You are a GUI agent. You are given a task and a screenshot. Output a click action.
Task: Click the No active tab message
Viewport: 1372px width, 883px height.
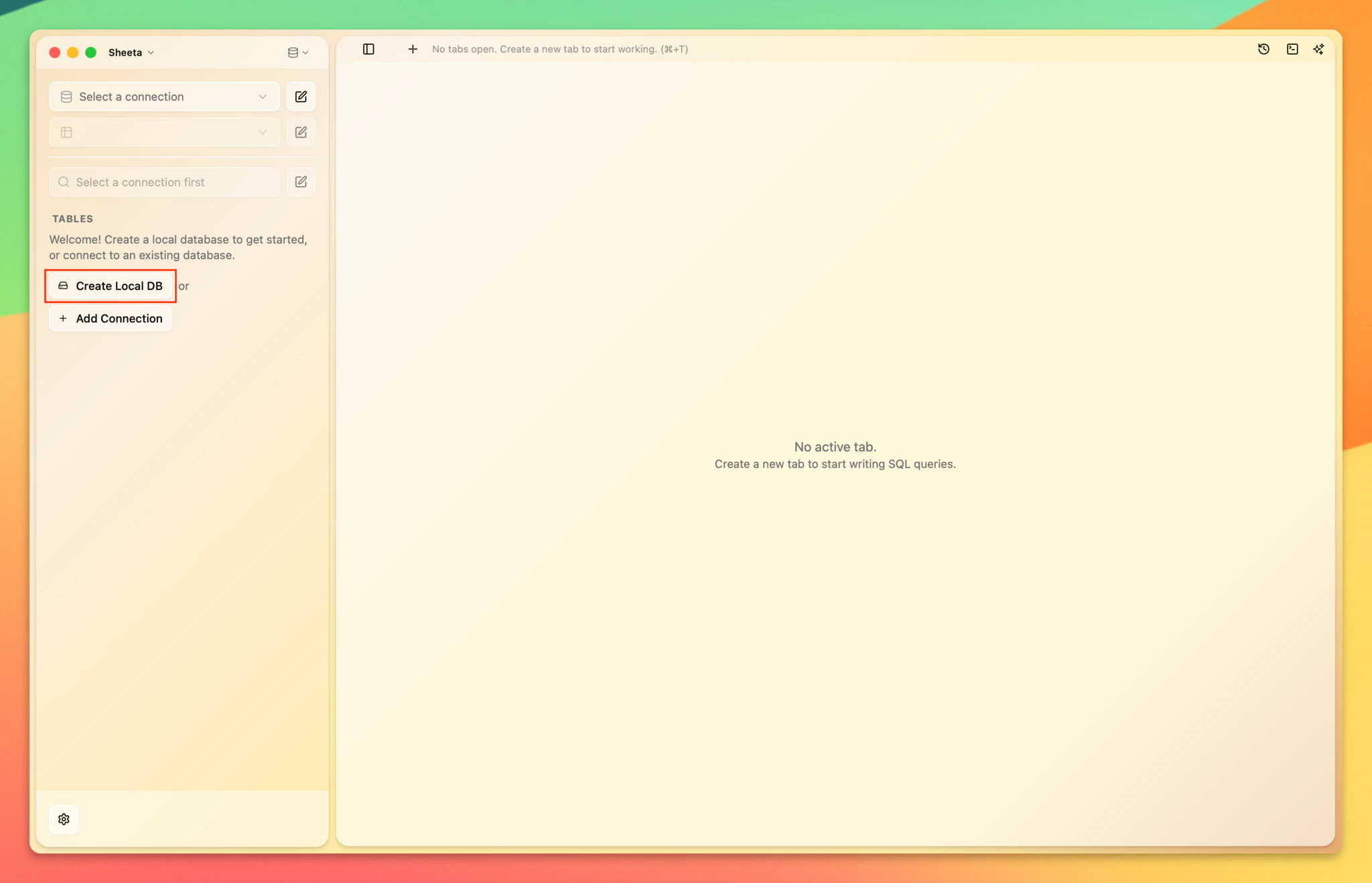[x=835, y=447]
